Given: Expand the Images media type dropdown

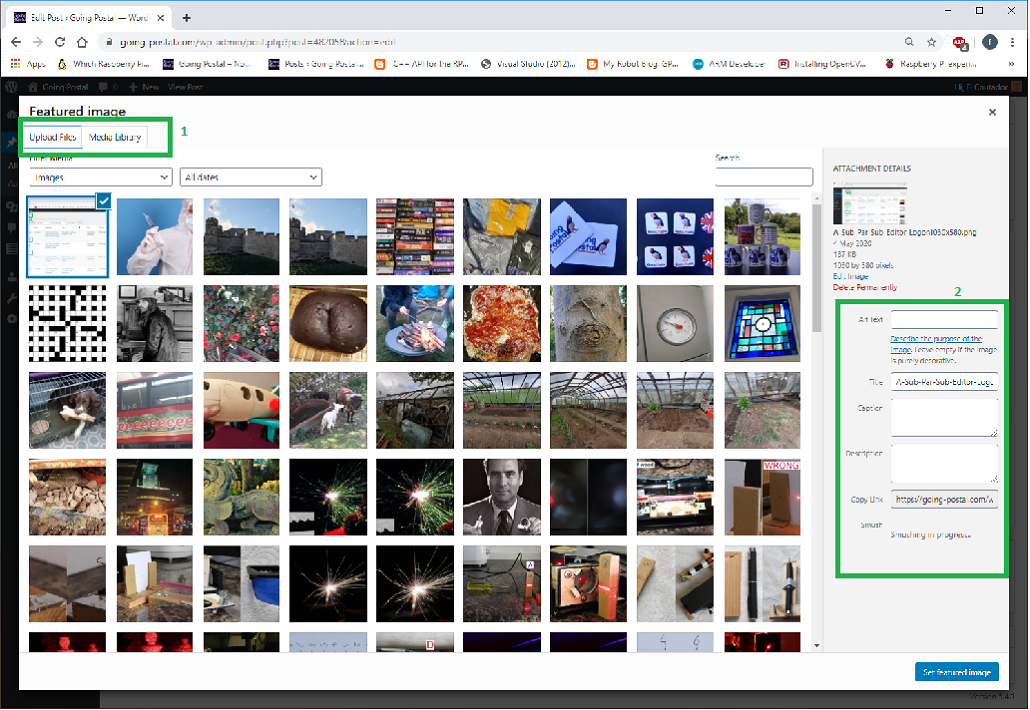Looking at the screenshot, I should pyautogui.click(x=100, y=177).
